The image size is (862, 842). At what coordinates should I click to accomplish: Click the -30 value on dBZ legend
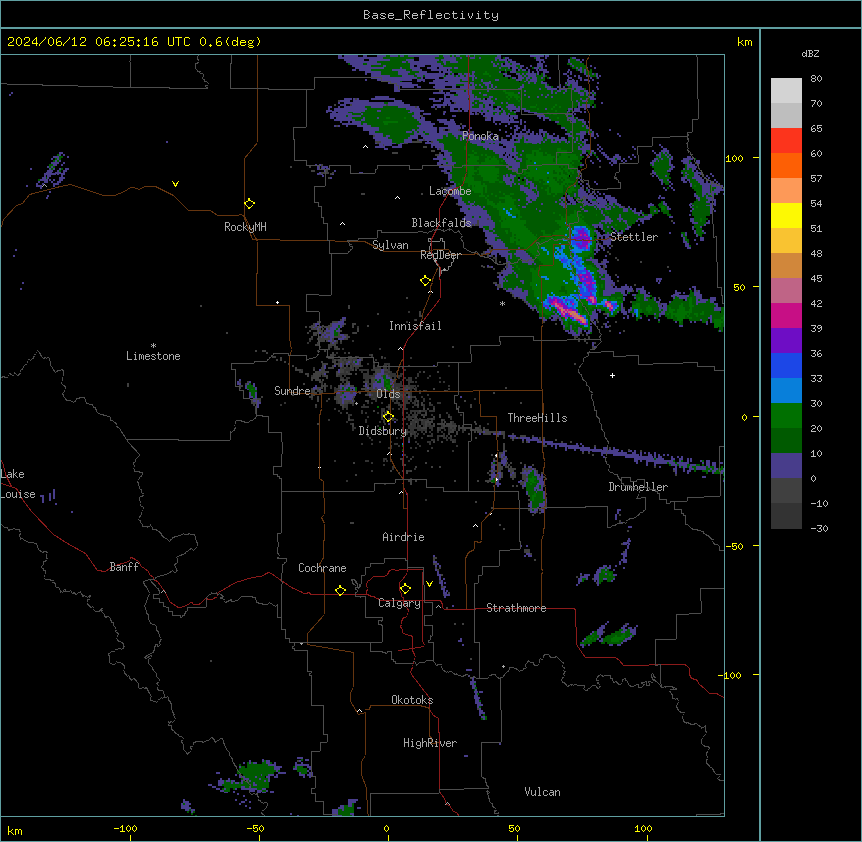(x=819, y=528)
